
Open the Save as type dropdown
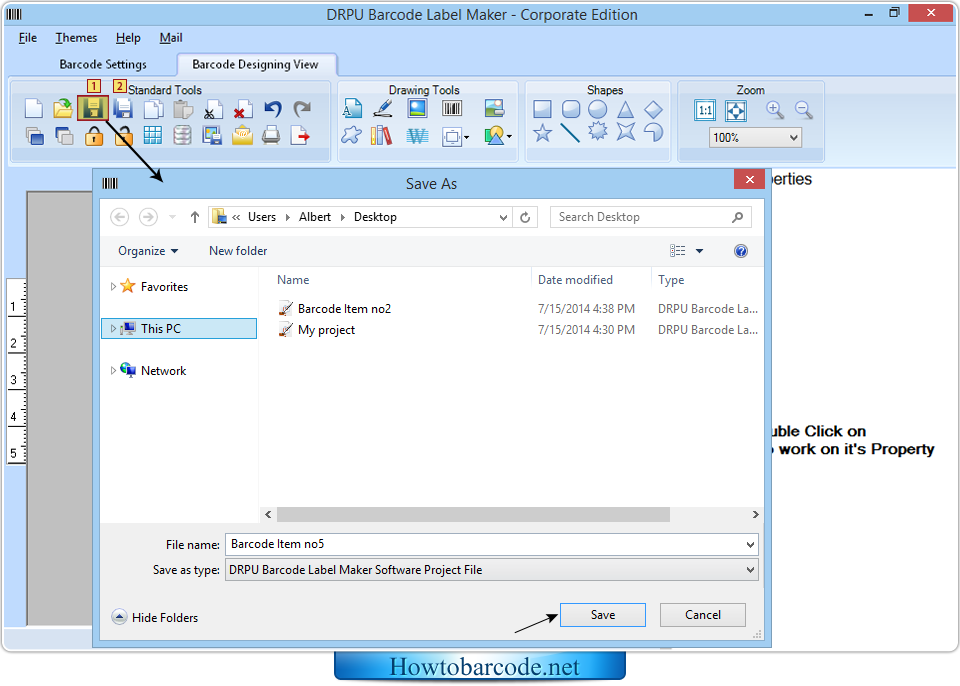(492, 570)
